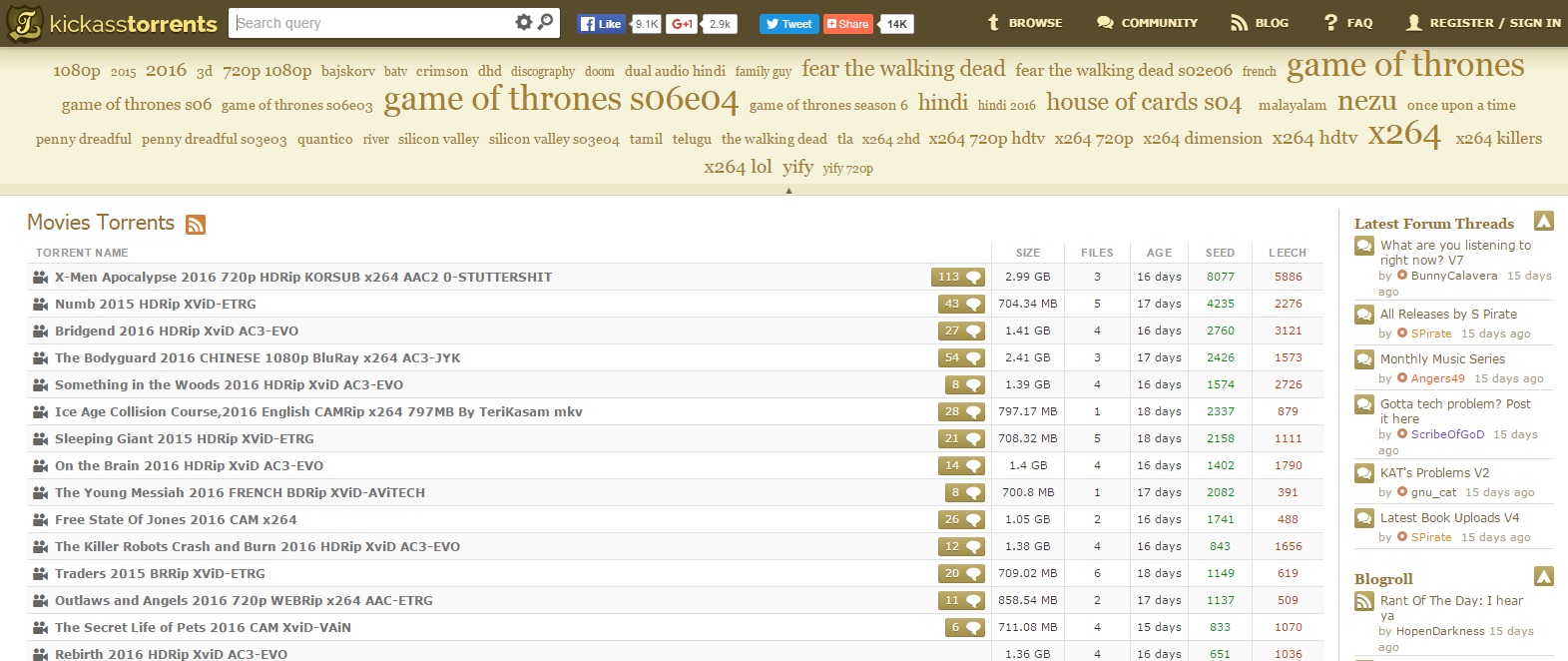This screenshot has height=661, width=1568.
Task: Select the game of thrones s06e04 tag
Action: pos(561,99)
